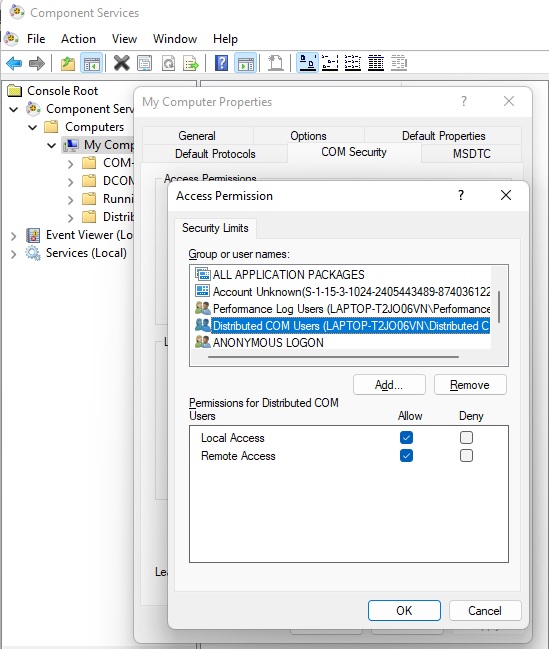The width and height of the screenshot is (549, 649).
Task: Click Access Permission dialog help question mark
Action: (461, 195)
